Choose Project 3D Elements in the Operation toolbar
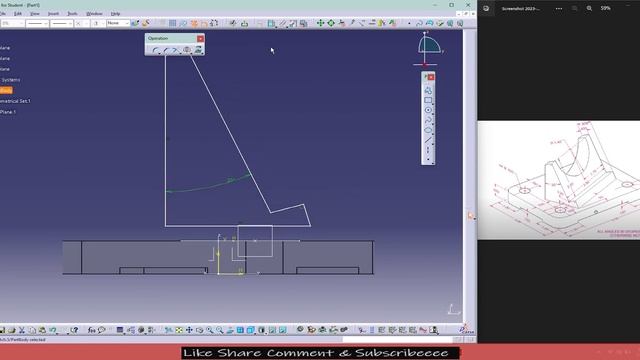Image resolution: width=640 pixels, height=360 pixels. point(198,50)
